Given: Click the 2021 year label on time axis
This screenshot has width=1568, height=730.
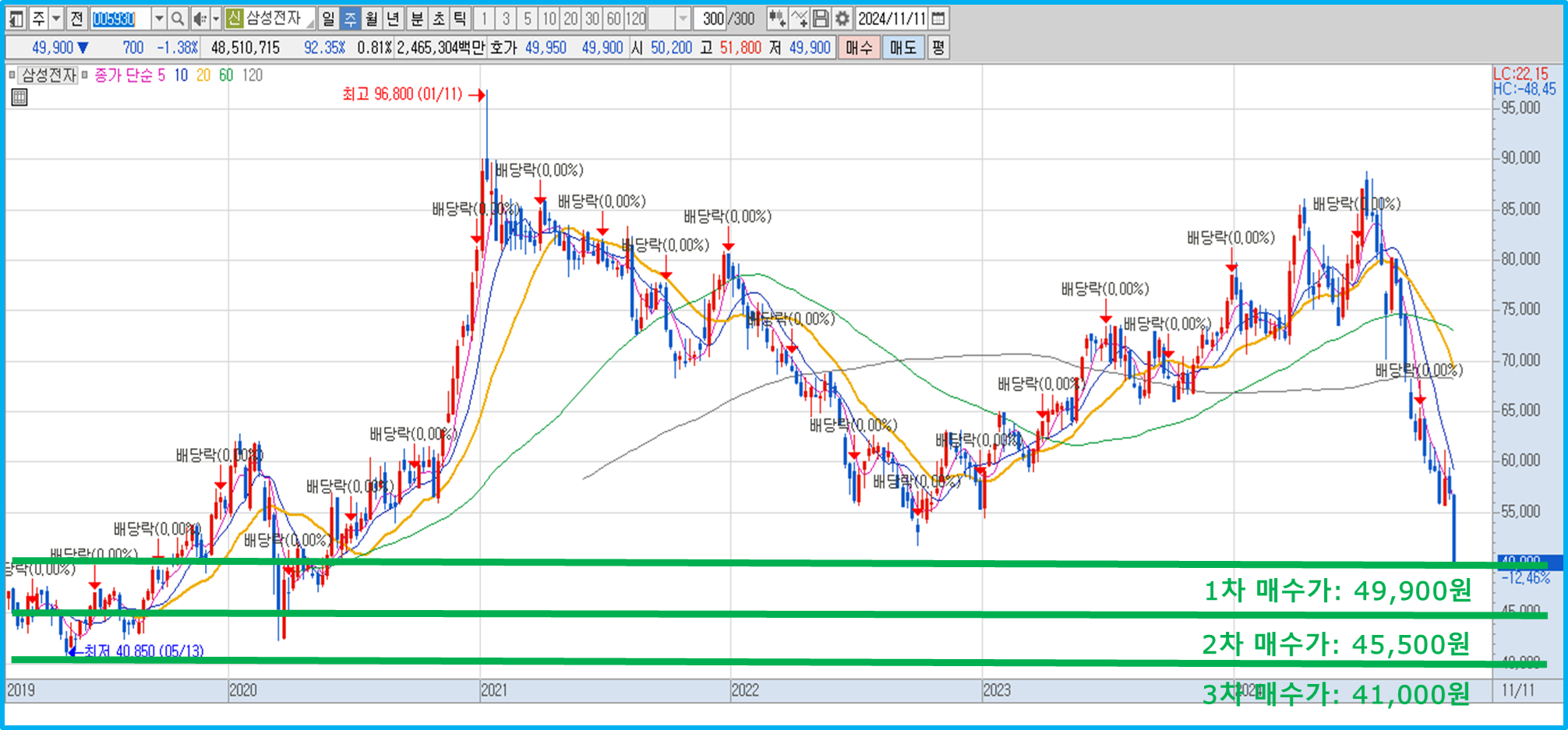Looking at the screenshot, I should [x=494, y=689].
